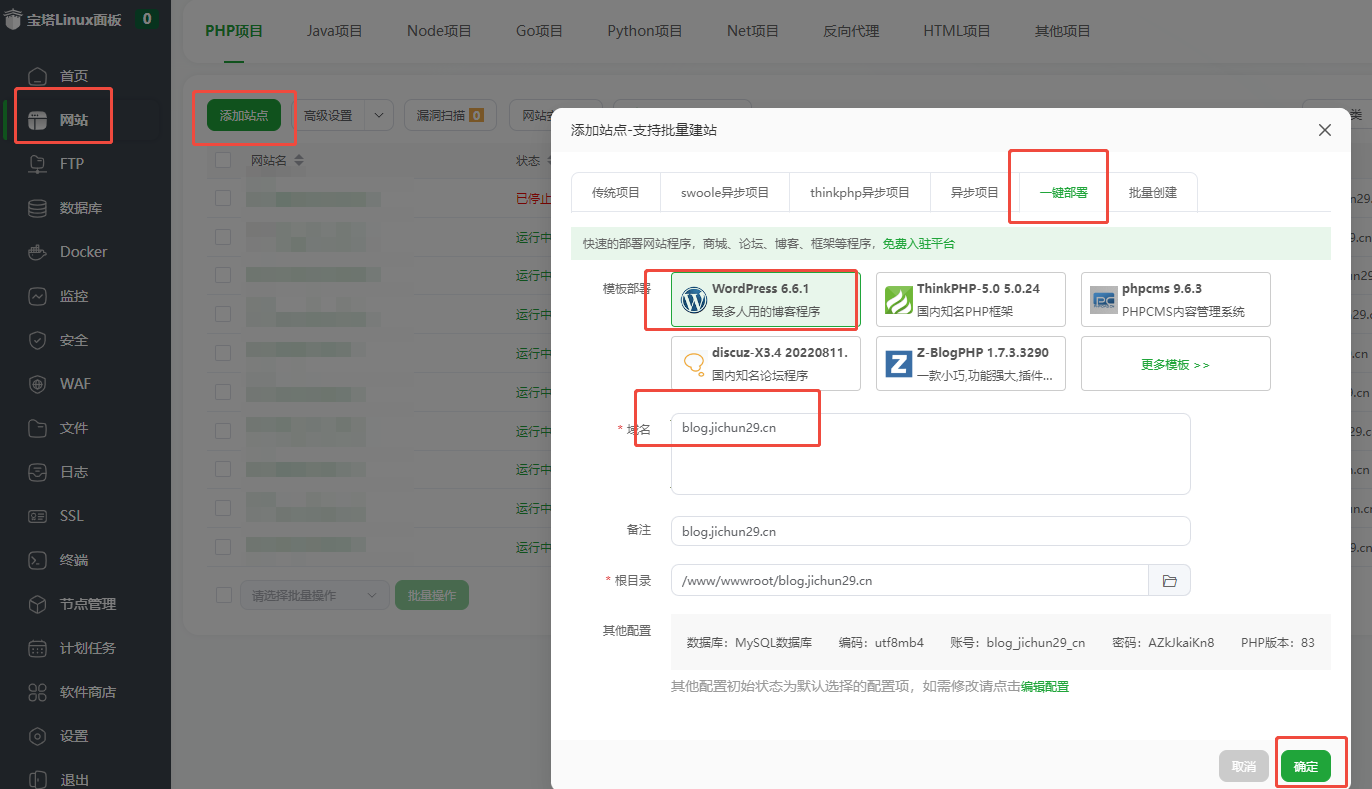1372x789 pixels.
Task: Click the WordPress logo icon
Action: tap(693, 300)
